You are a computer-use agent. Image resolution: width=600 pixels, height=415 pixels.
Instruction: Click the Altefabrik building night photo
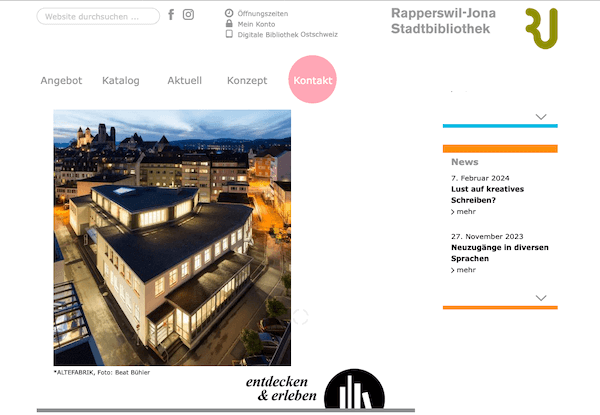tap(172, 237)
